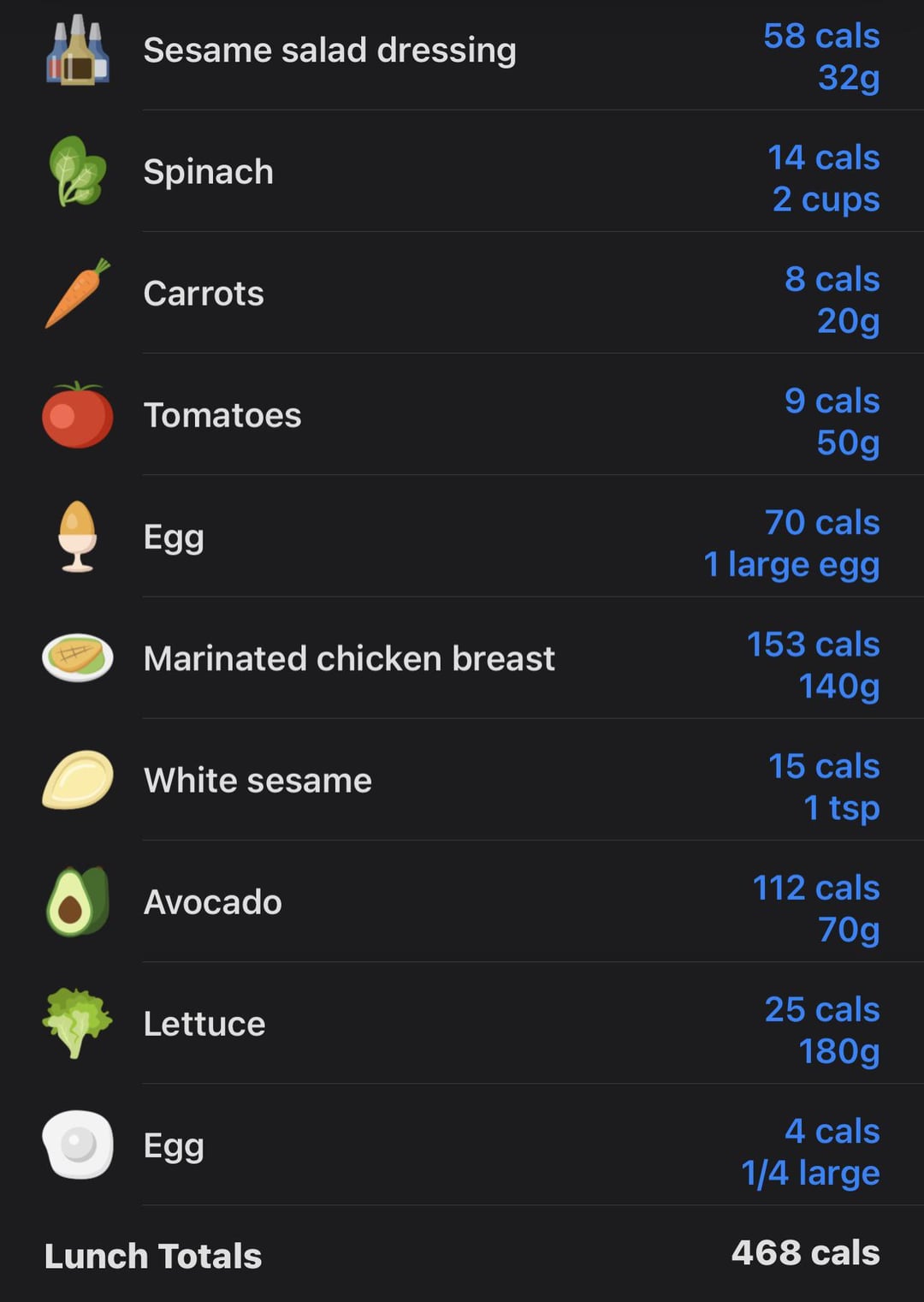The image size is (924, 1302).
Task: Tap the spinach leaf icon
Action: coord(78,172)
